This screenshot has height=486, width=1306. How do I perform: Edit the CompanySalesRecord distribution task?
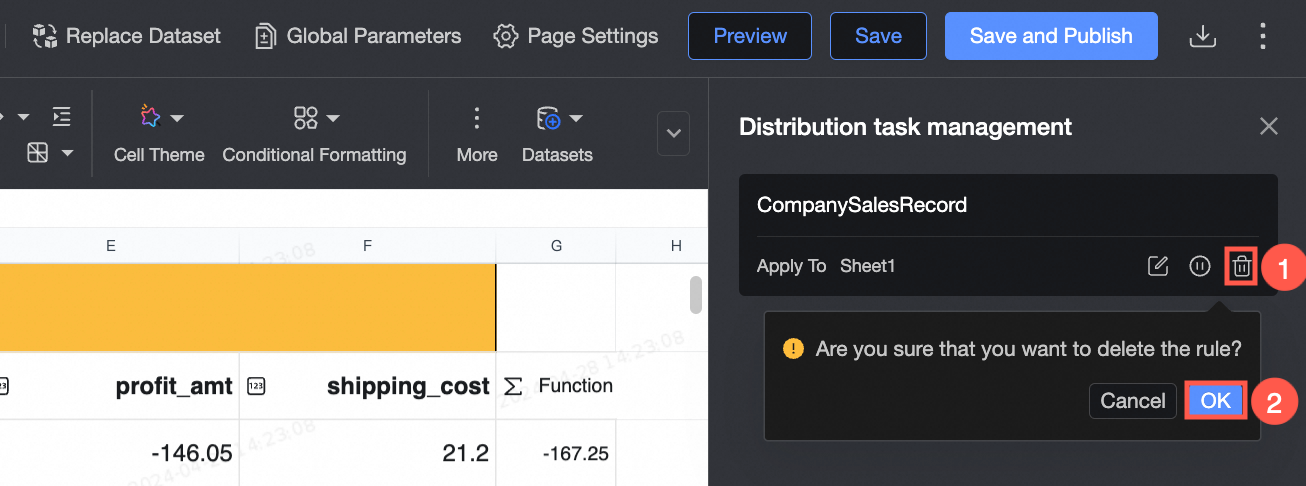tap(1158, 266)
